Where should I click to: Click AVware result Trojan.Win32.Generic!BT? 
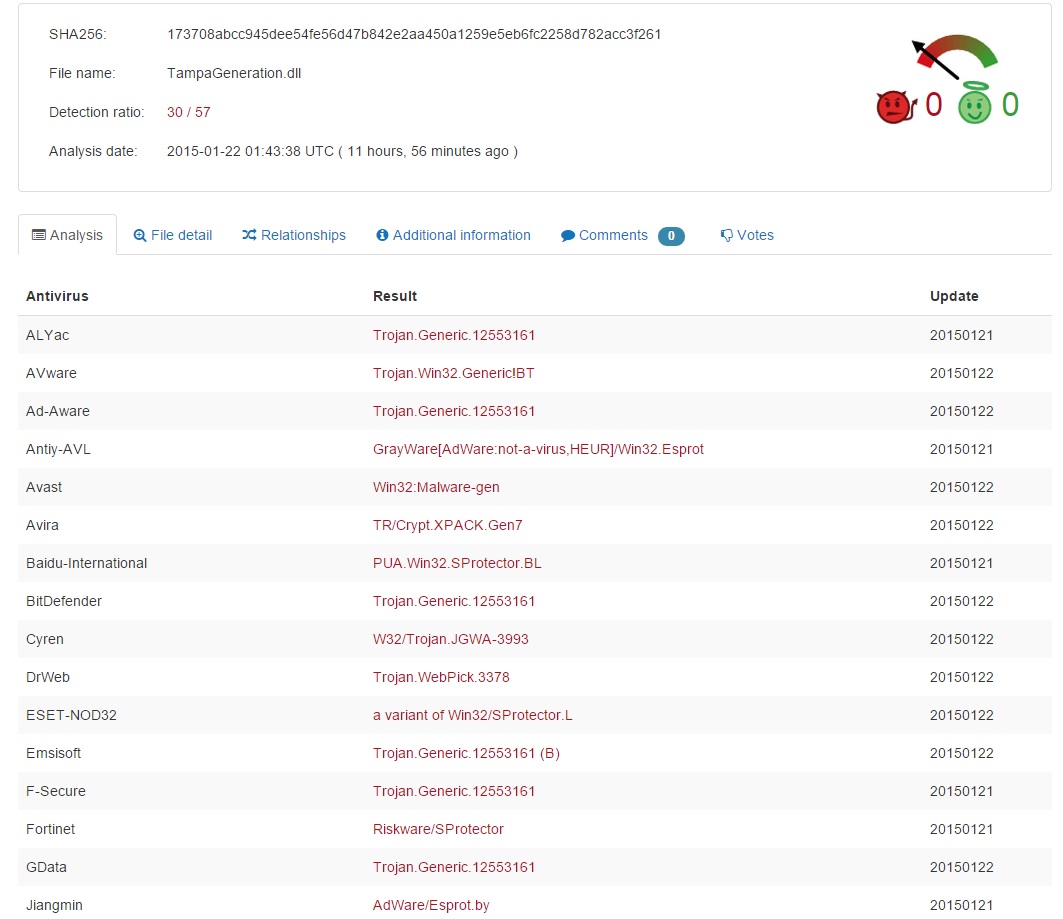coord(454,373)
